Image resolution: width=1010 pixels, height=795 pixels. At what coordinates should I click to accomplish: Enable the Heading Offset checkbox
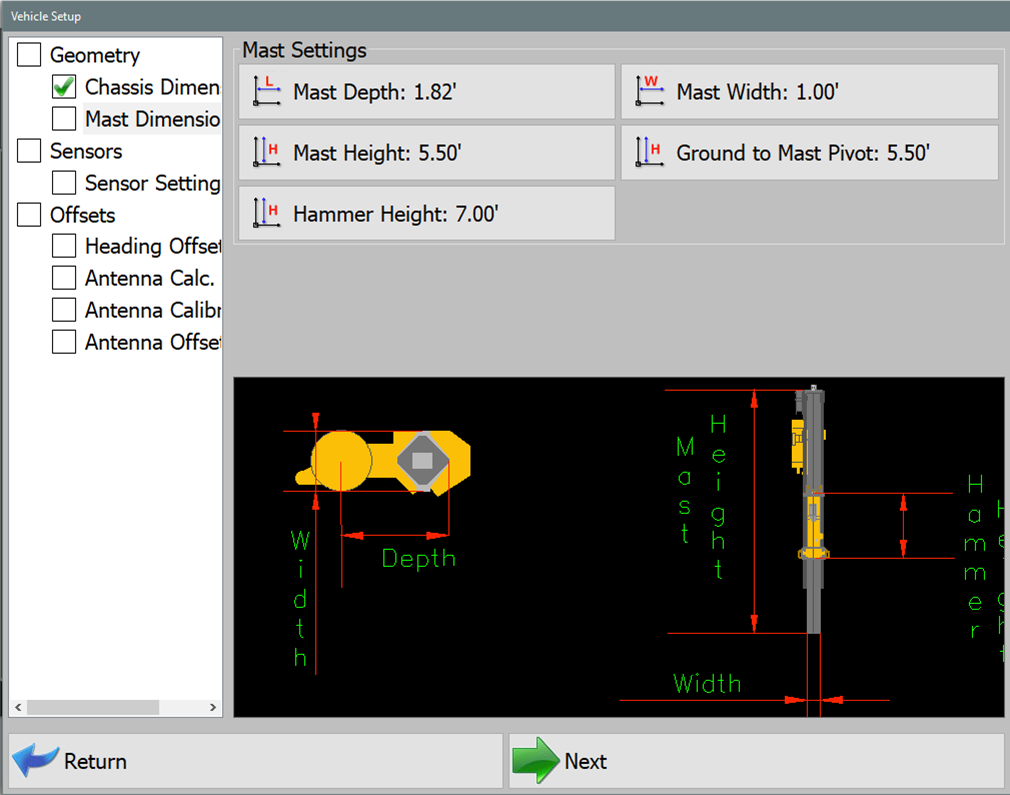(63, 245)
